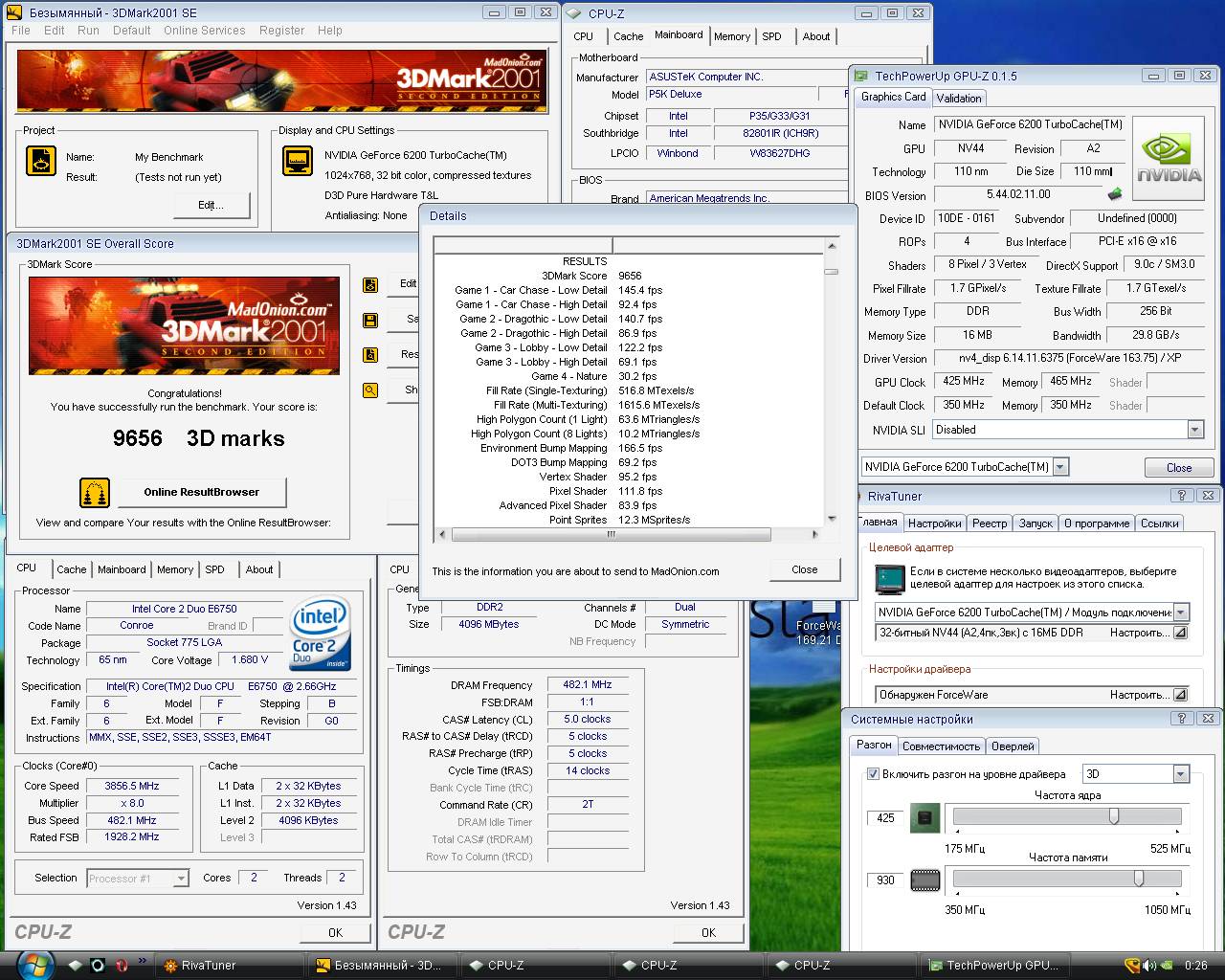The height and width of the screenshot is (980, 1225).
Task: Click the magnifier icon in Overall Score window
Action: pos(370,390)
